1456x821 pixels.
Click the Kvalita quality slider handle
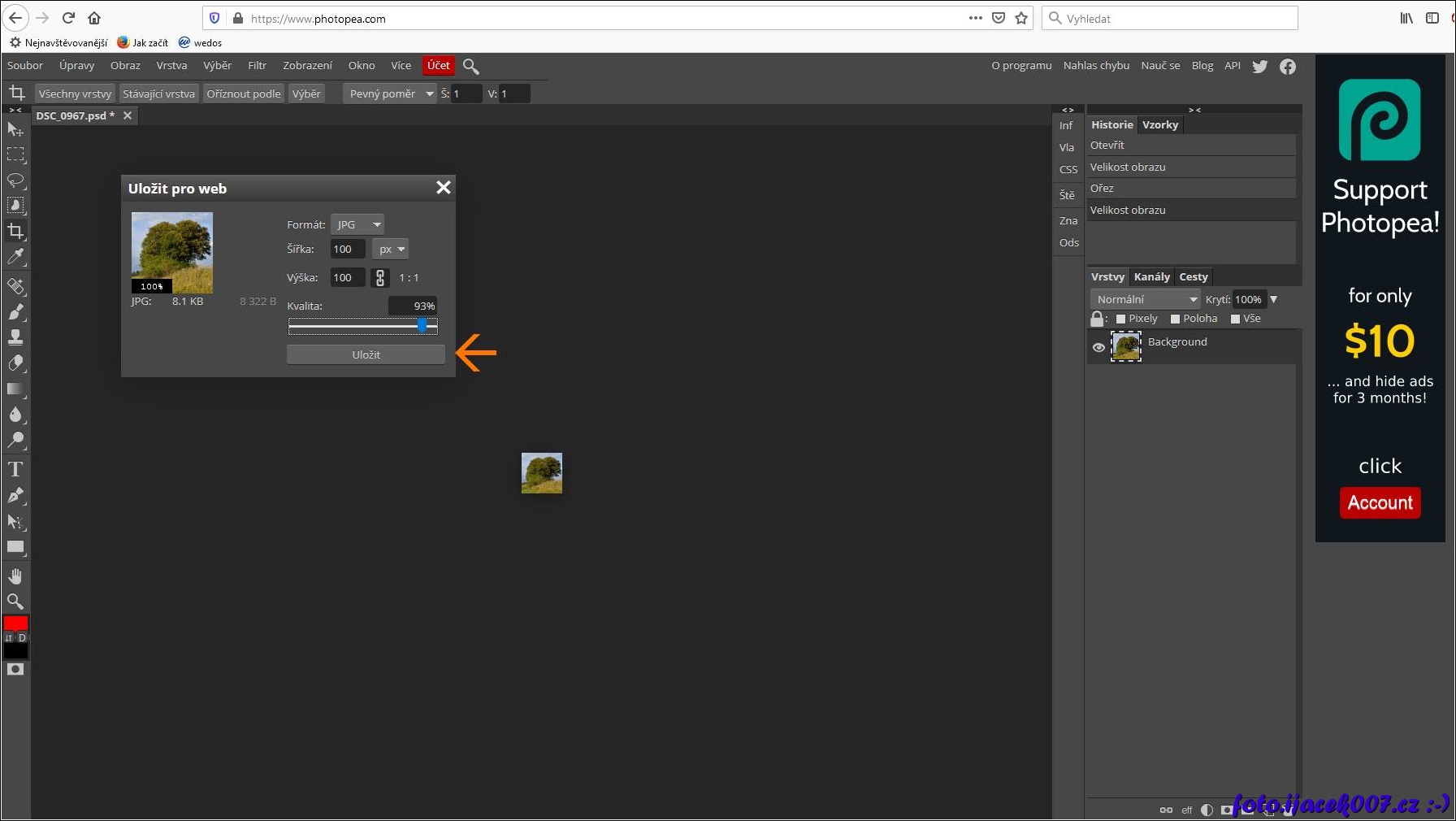422,325
